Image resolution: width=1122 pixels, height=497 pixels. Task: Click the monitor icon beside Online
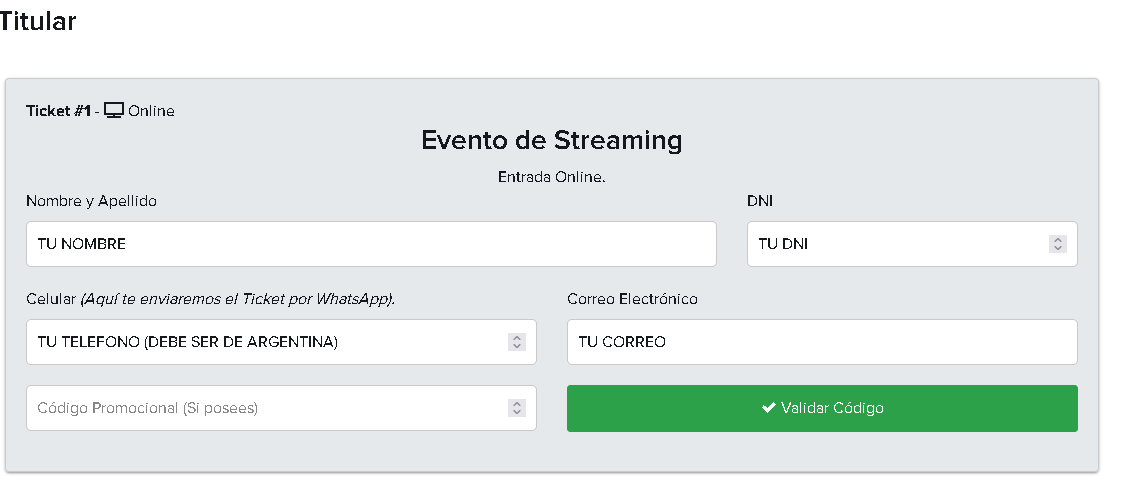pyautogui.click(x=114, y=110)
